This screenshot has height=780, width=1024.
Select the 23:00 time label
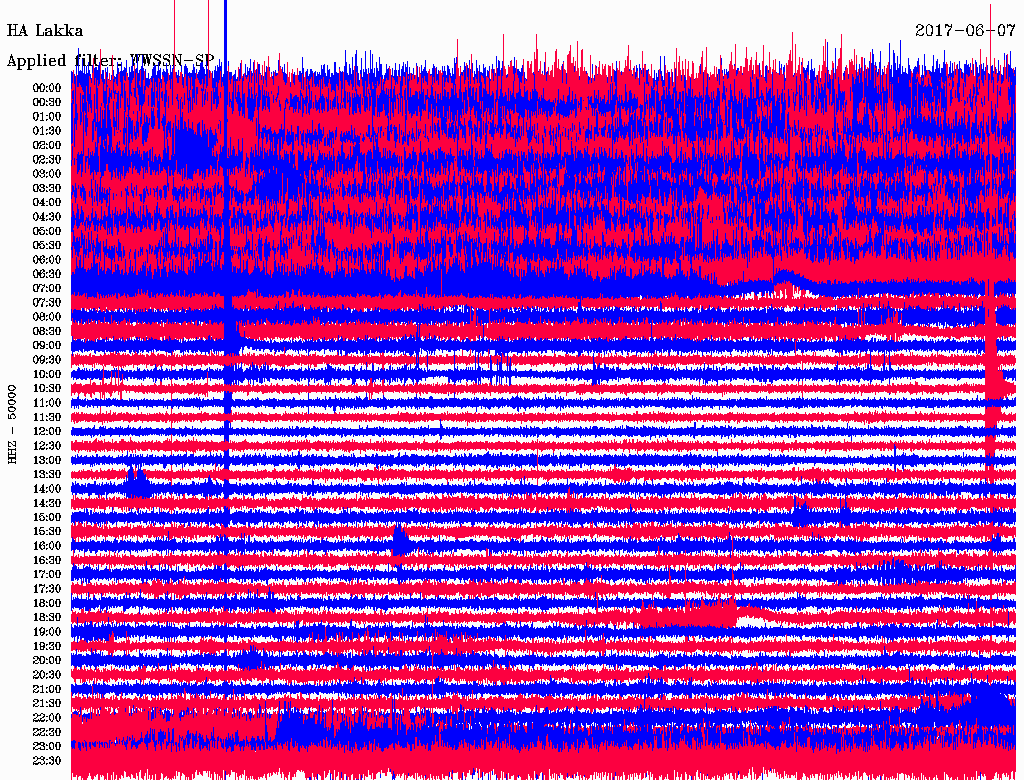[47, 747]
